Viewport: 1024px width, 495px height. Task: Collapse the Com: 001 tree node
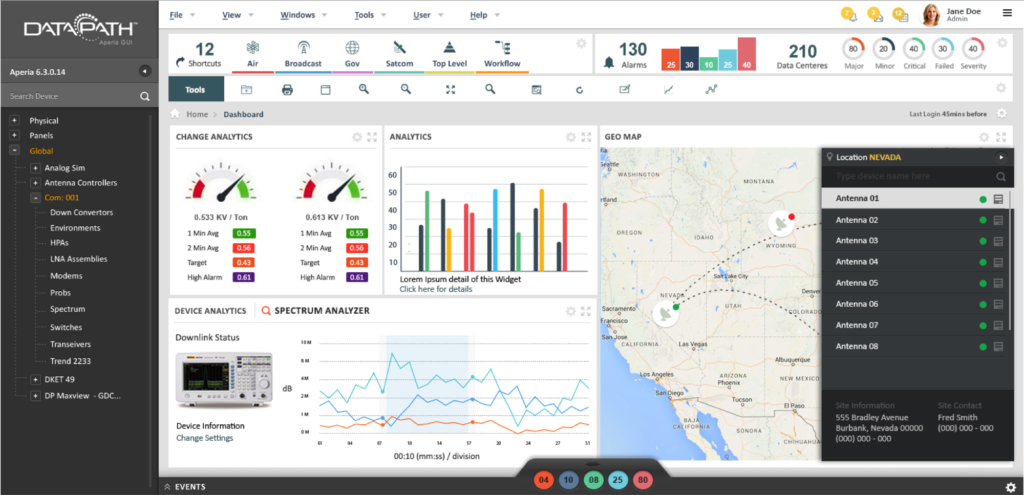coord(35,198)
